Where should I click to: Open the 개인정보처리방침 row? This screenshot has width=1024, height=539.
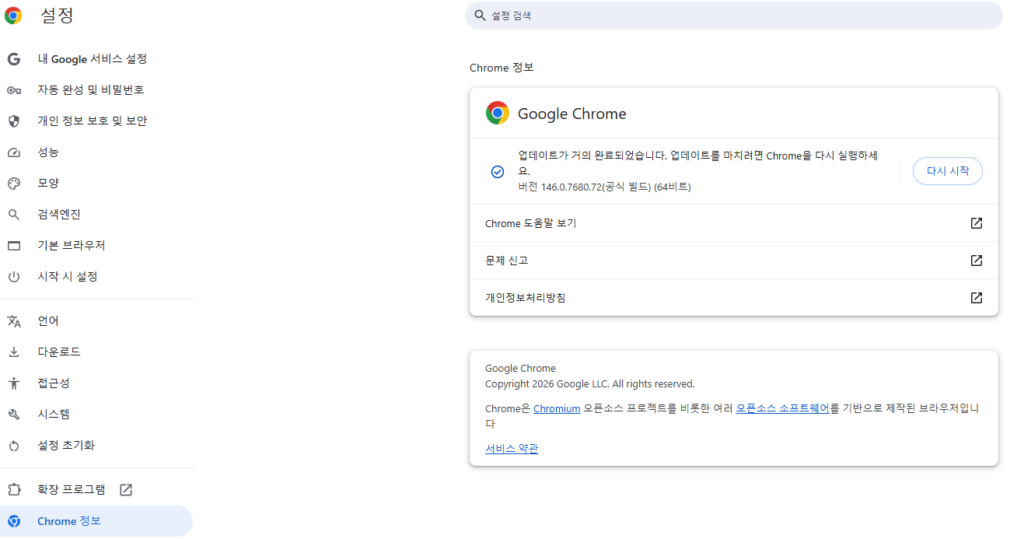pos(733,298)
